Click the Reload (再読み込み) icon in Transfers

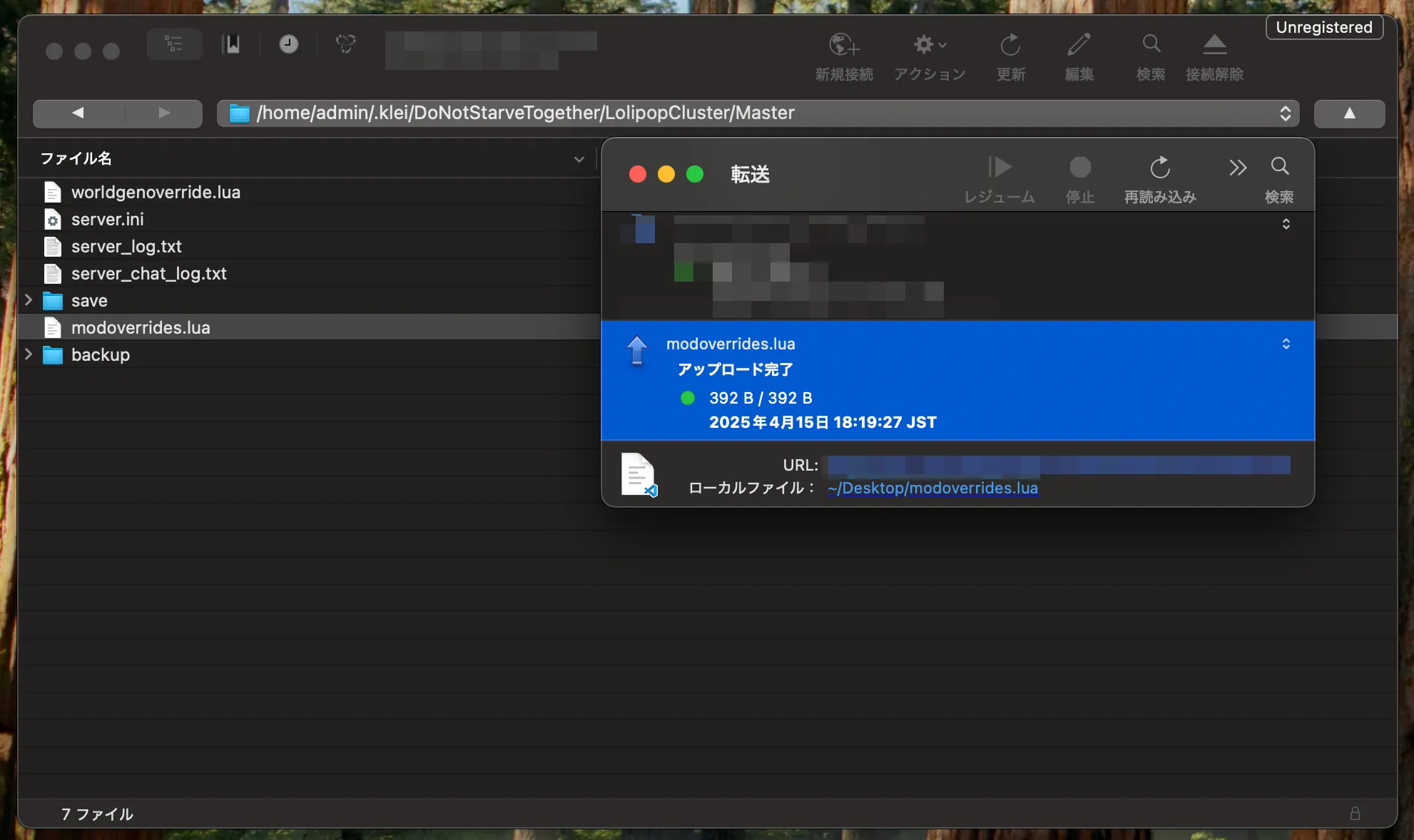tap(1160, 168)
